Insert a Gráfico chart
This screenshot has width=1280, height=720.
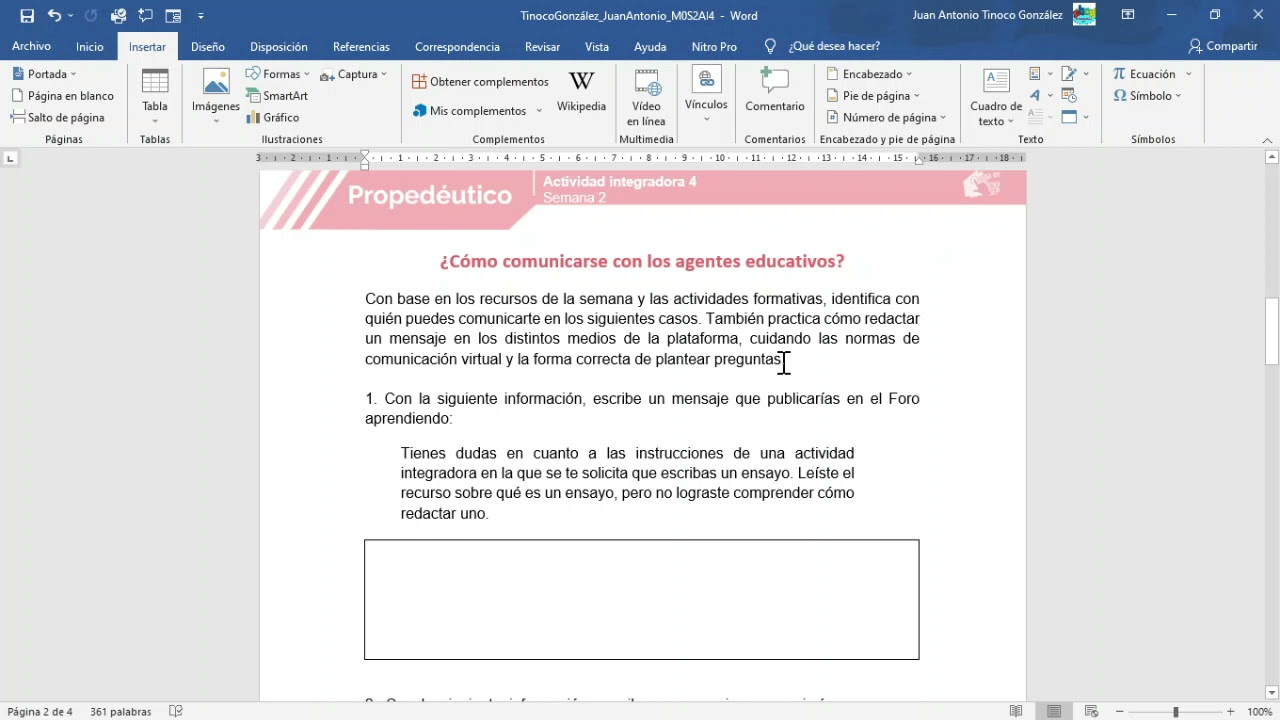[x=272, y=117]
